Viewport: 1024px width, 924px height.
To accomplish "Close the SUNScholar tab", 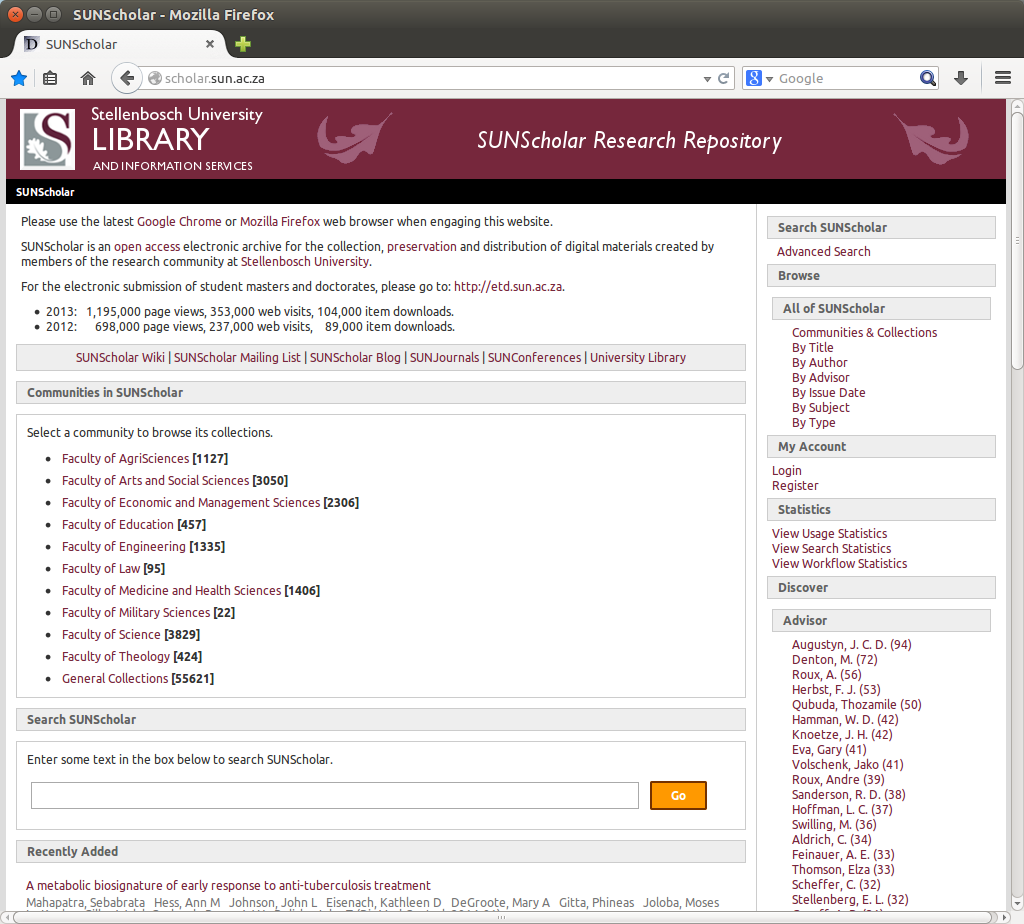I will pos(210,44).
